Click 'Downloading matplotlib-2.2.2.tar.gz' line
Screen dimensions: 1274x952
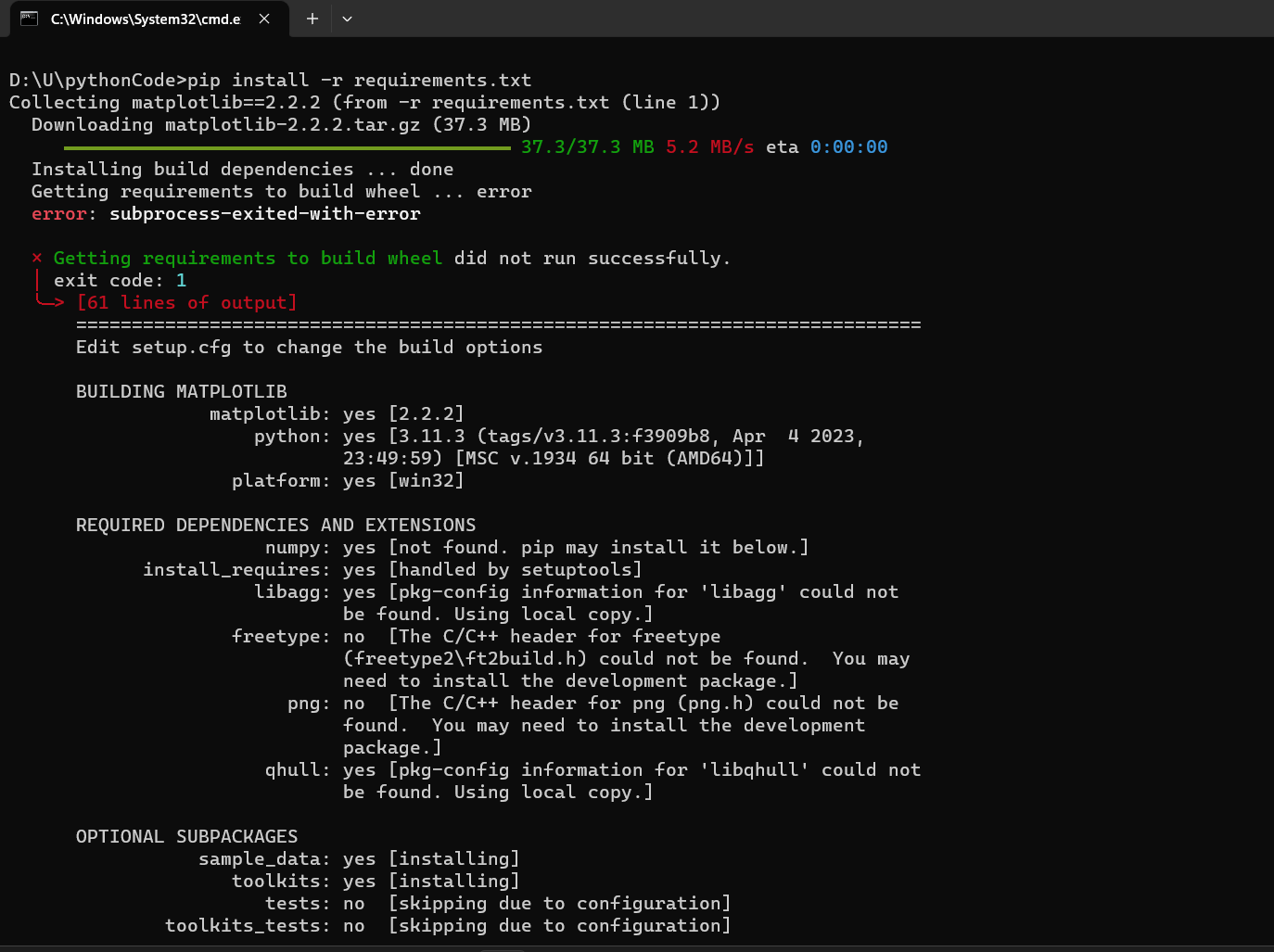[281, 125]
